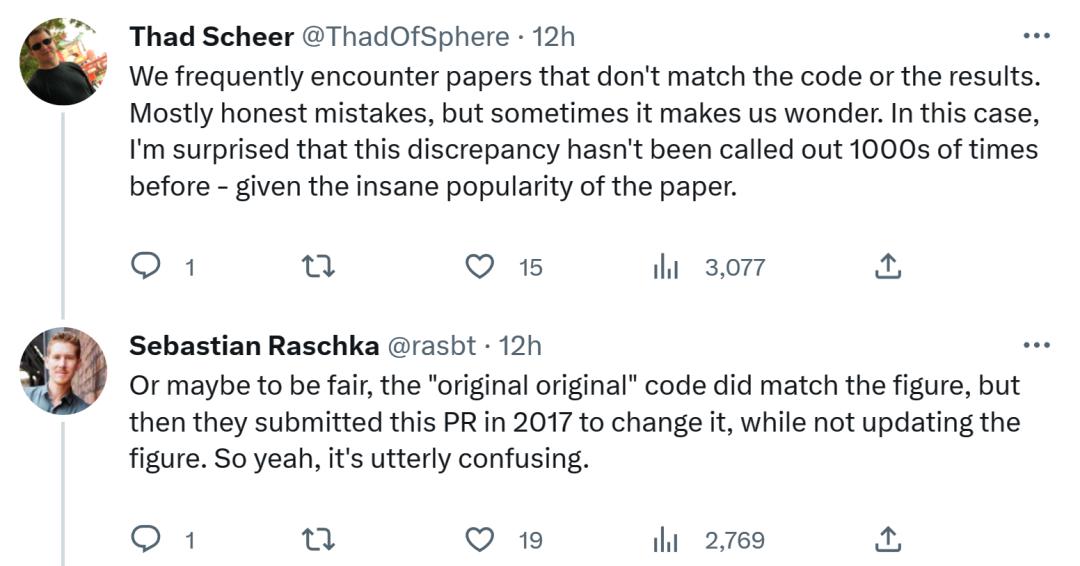
Task: Open more options on Thad Scheer's tweet
Action: pos(1036,36)
